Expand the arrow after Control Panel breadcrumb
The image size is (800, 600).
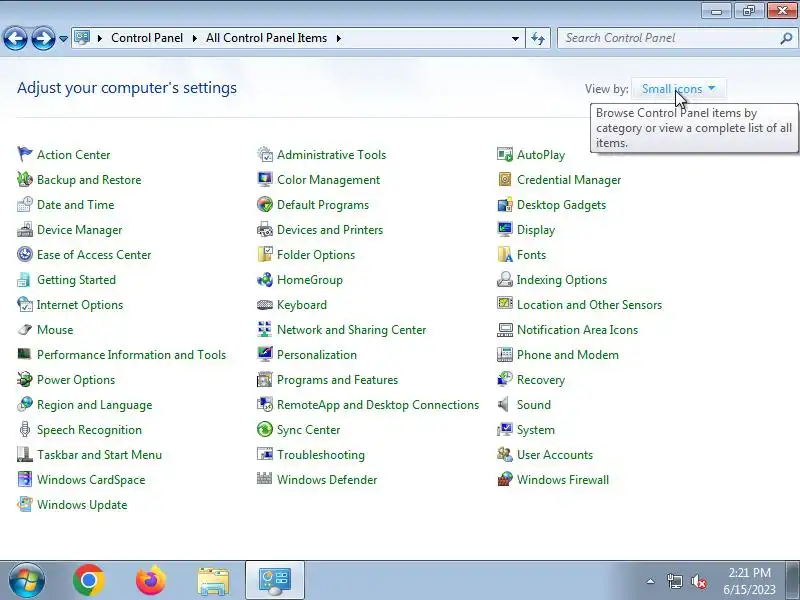click(194, 38)
